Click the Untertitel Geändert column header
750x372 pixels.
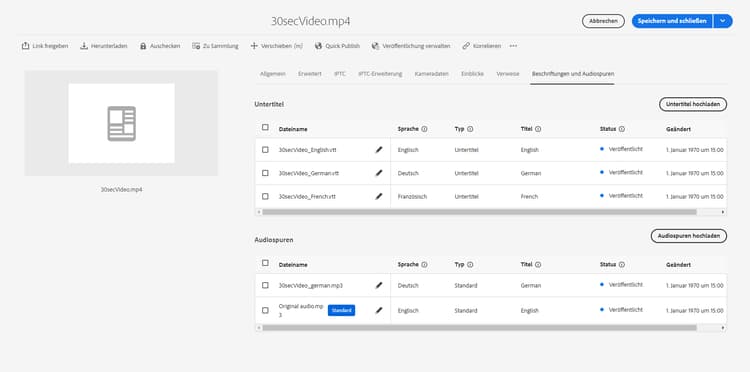678,129
